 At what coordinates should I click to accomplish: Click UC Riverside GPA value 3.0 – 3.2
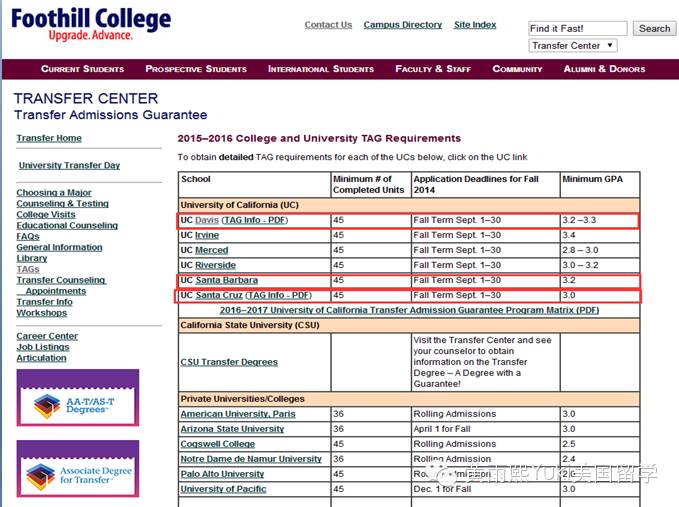[580, 265]
